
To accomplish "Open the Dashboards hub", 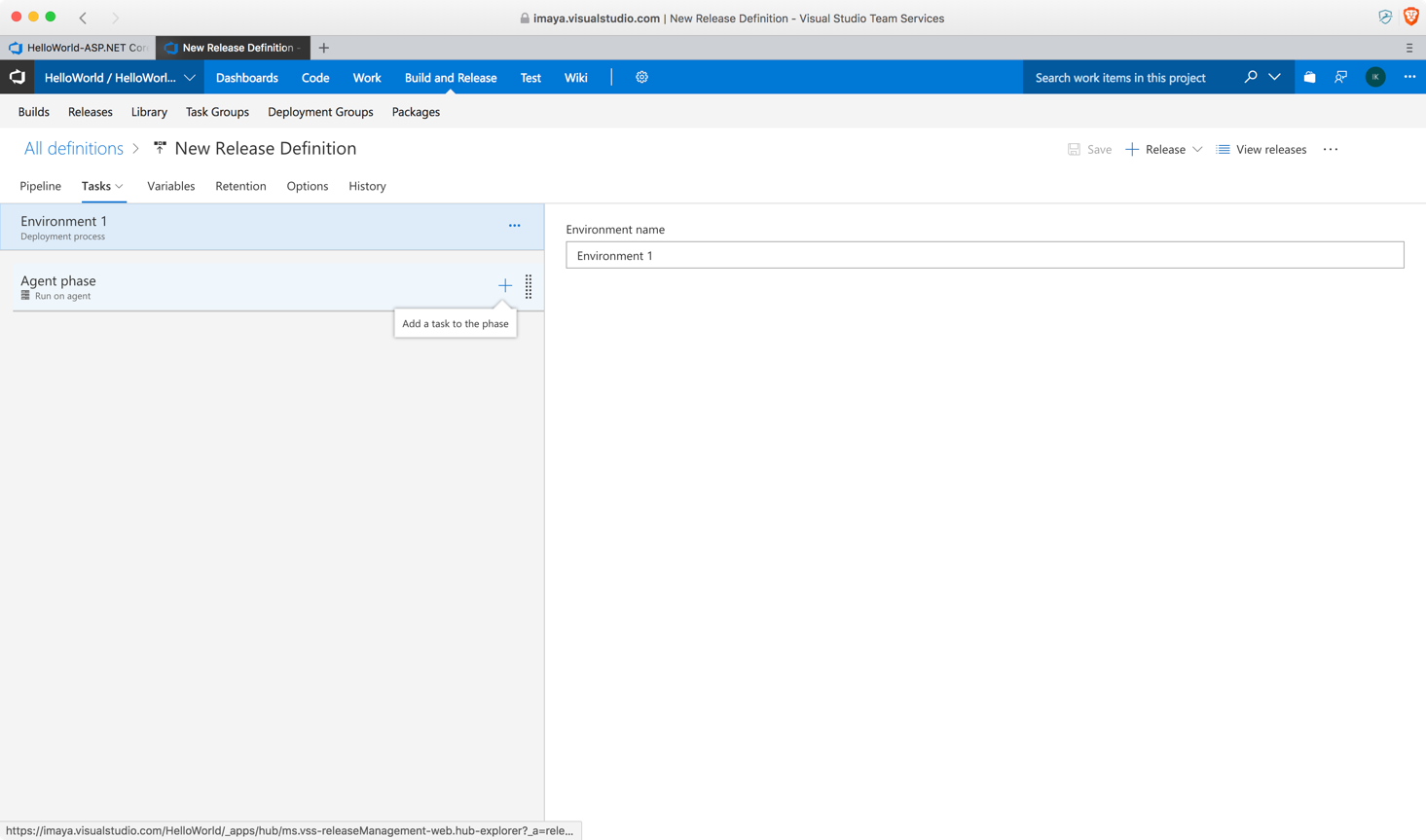I will tap(247, 78).
